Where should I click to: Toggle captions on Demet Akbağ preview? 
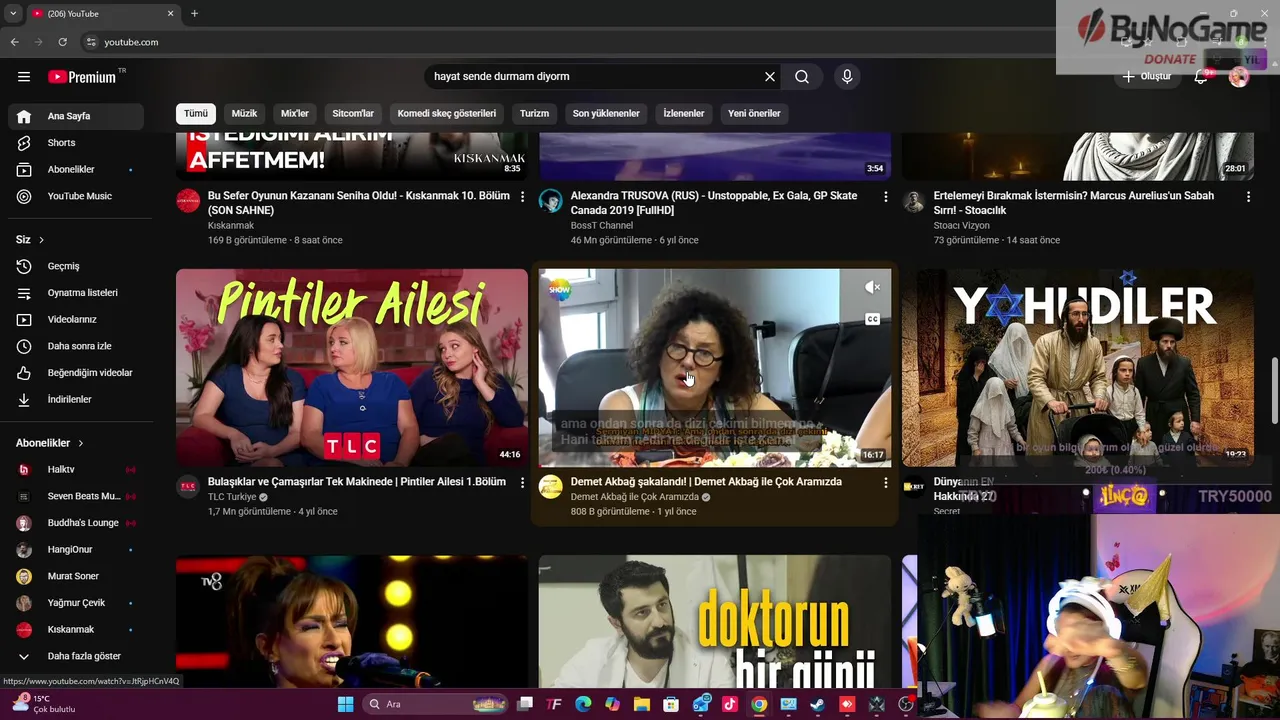(x=872, y=320)
